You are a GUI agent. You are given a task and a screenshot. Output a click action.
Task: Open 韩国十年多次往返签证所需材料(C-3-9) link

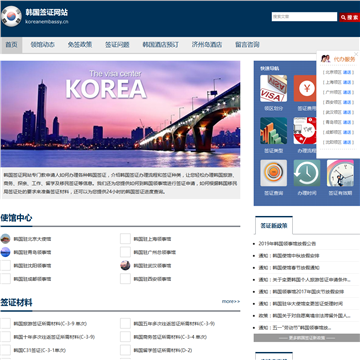point(54,337)
